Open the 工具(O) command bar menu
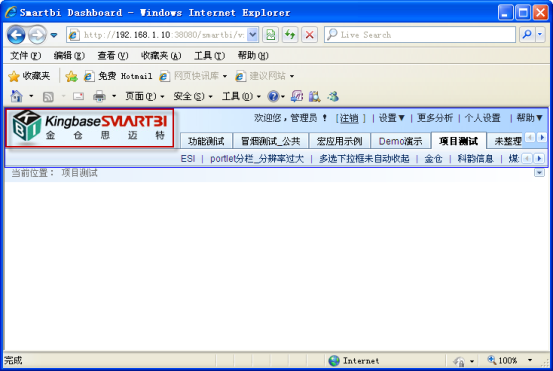This screenshot has height=371, width=553. click(241, 96)
